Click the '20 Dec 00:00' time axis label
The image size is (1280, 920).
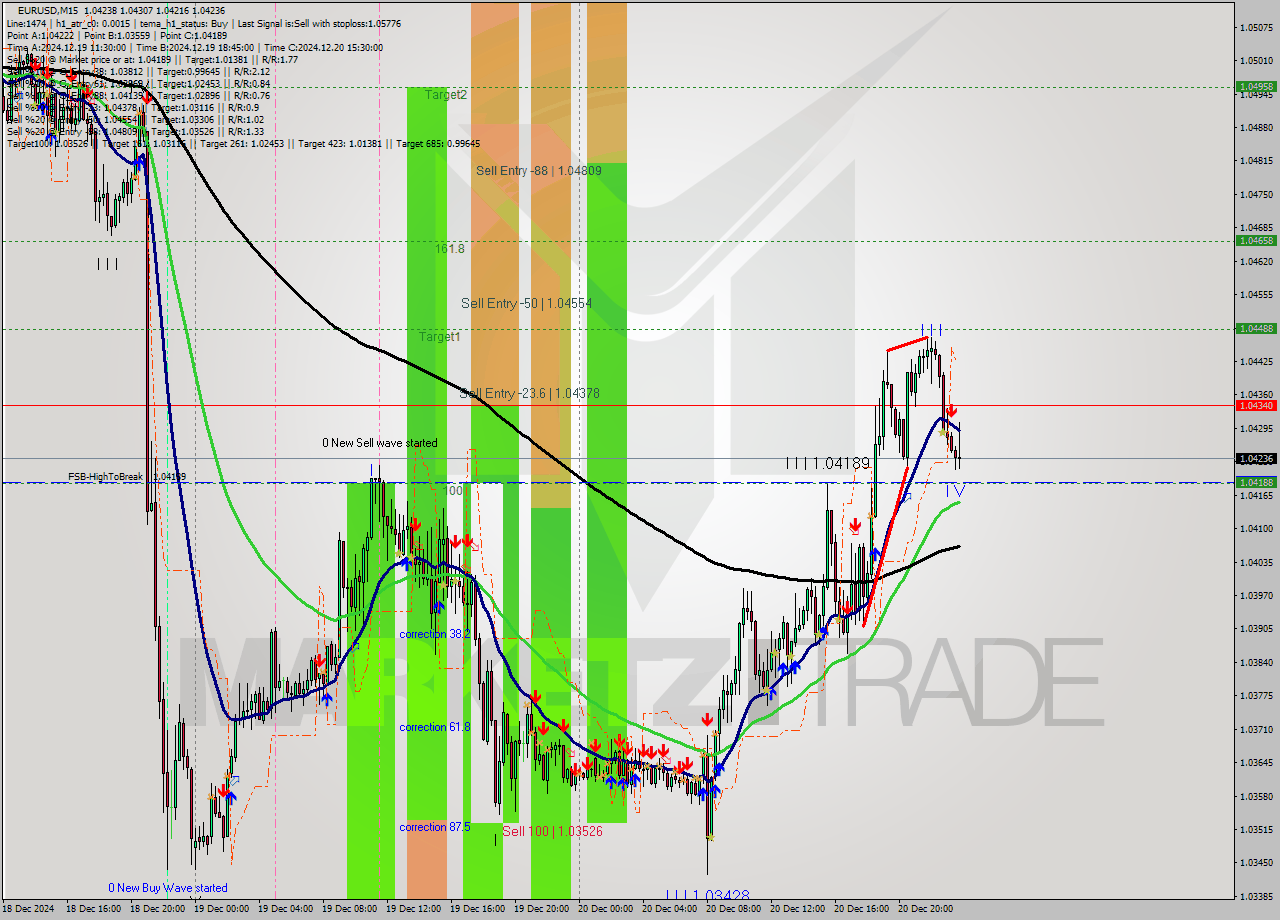pos(605,909)
